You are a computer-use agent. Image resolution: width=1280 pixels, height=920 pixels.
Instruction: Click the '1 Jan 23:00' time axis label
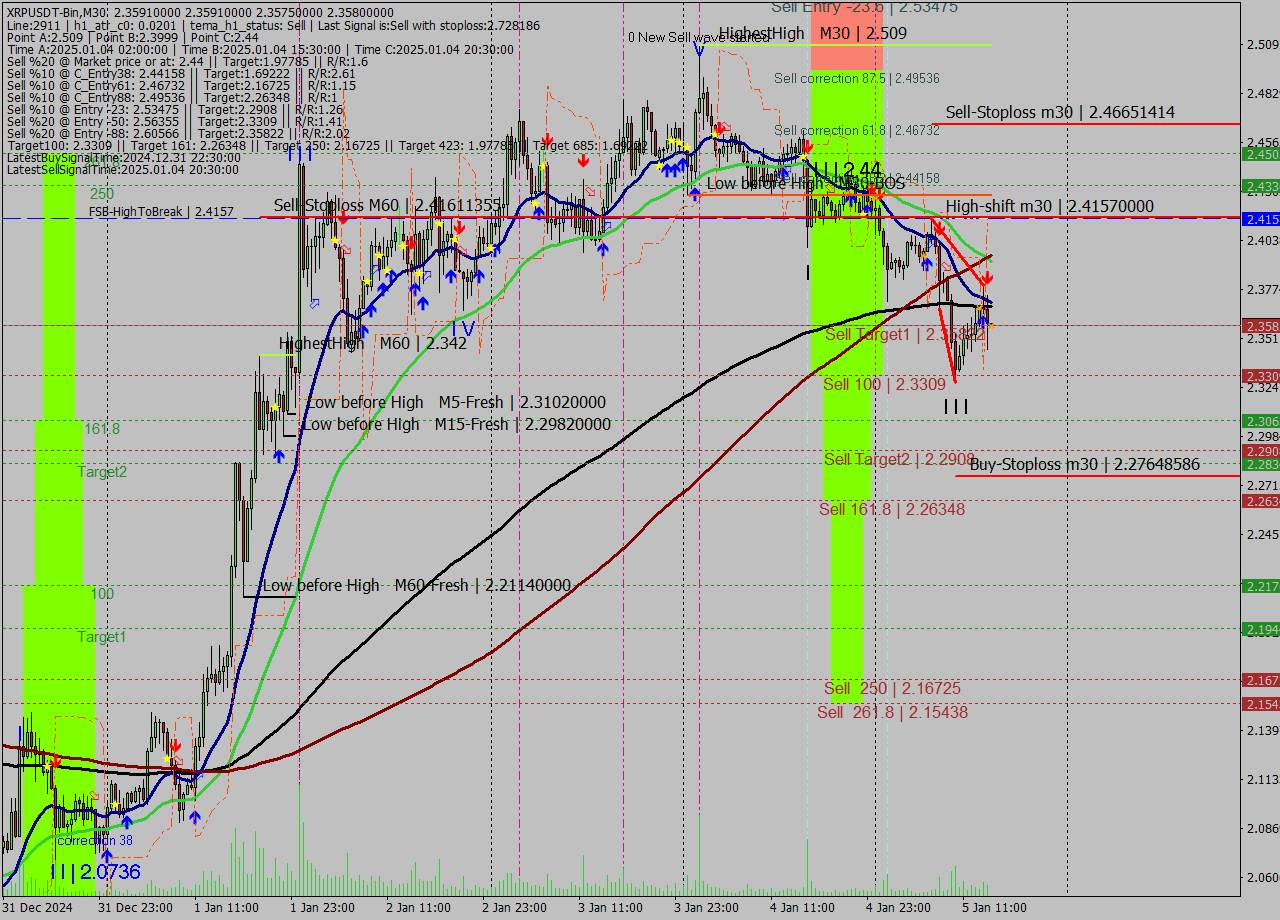321,908
